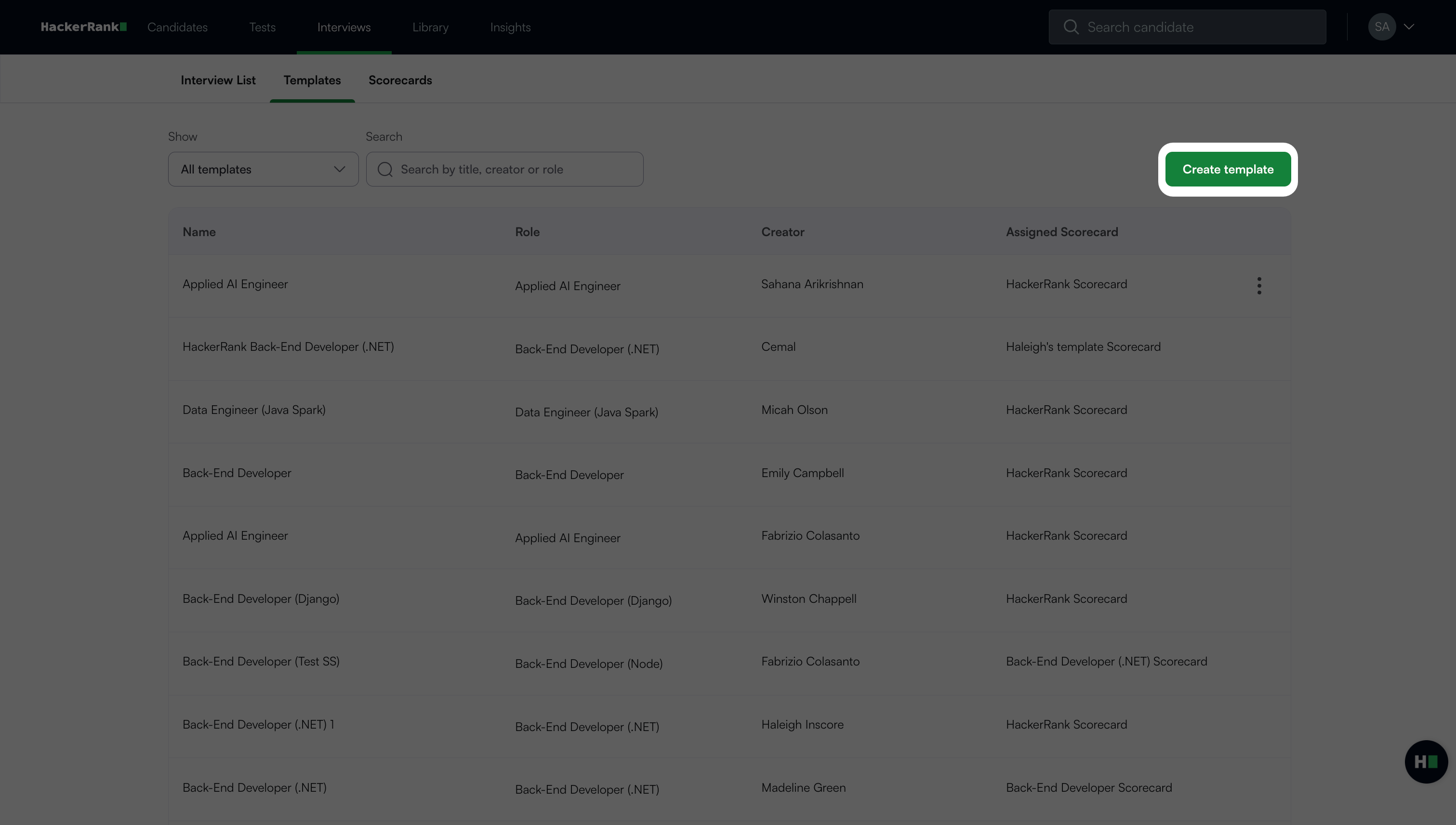Open the Library navigation item
This screenshot has height=825, width=1456.
click(430, 27)
